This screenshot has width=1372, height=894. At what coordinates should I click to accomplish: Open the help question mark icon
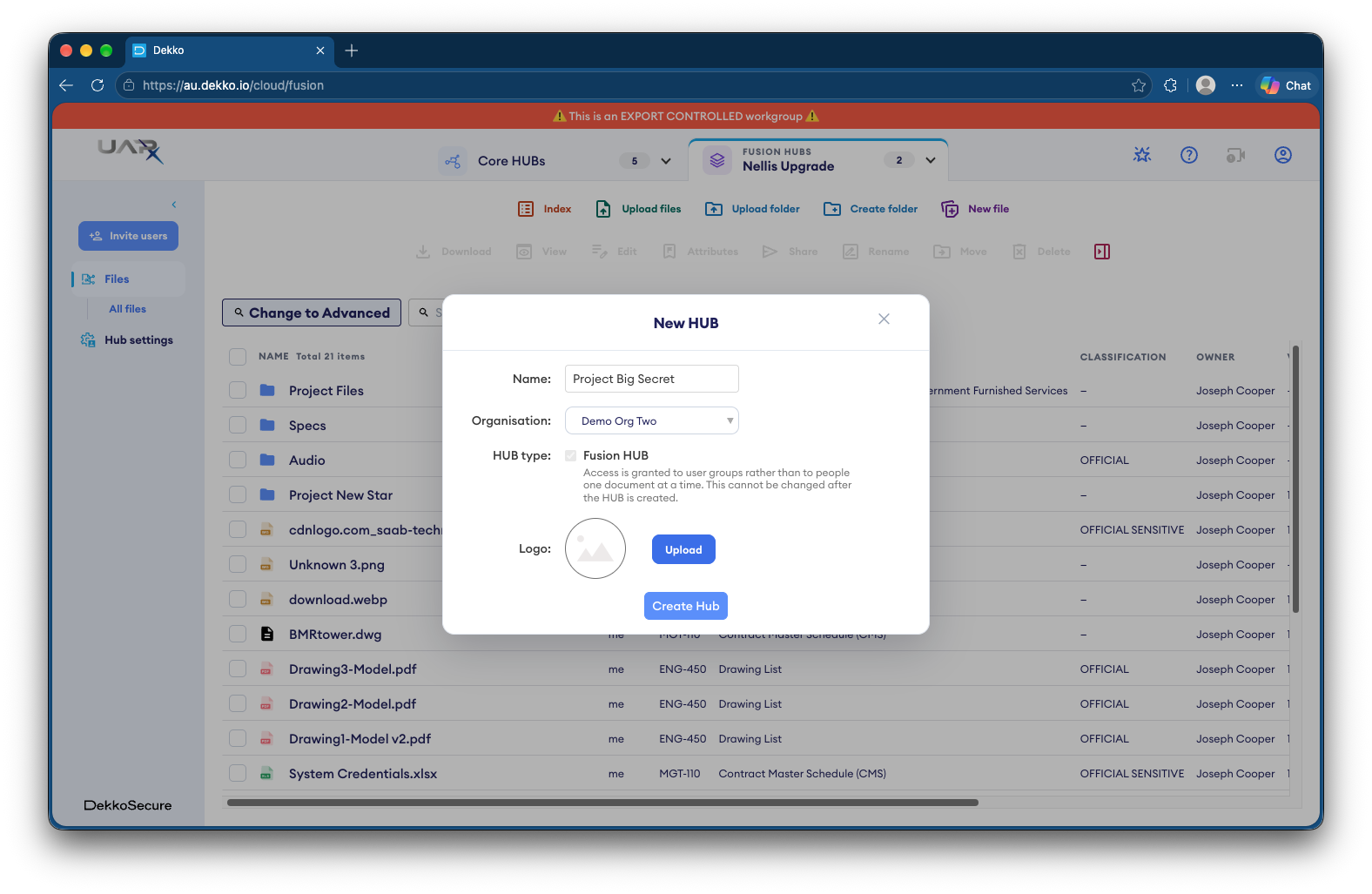tap(1189, 155)
